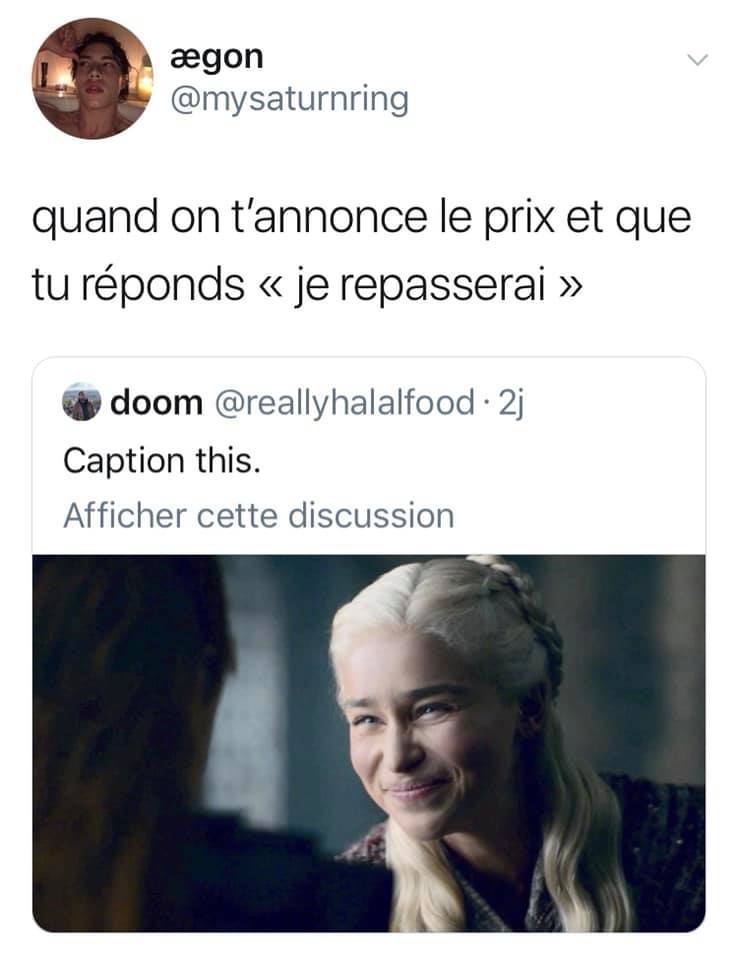Viewport: 738px width, 960px height.
Task: Open the Caption this quoted tweet text
Action: [x=162, y=461]
